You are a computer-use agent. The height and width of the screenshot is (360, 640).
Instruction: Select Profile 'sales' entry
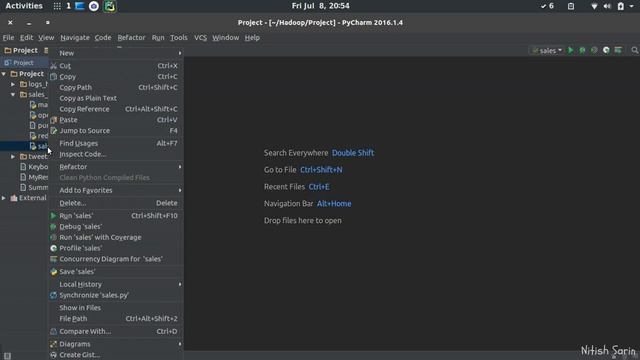click(116, 248)
